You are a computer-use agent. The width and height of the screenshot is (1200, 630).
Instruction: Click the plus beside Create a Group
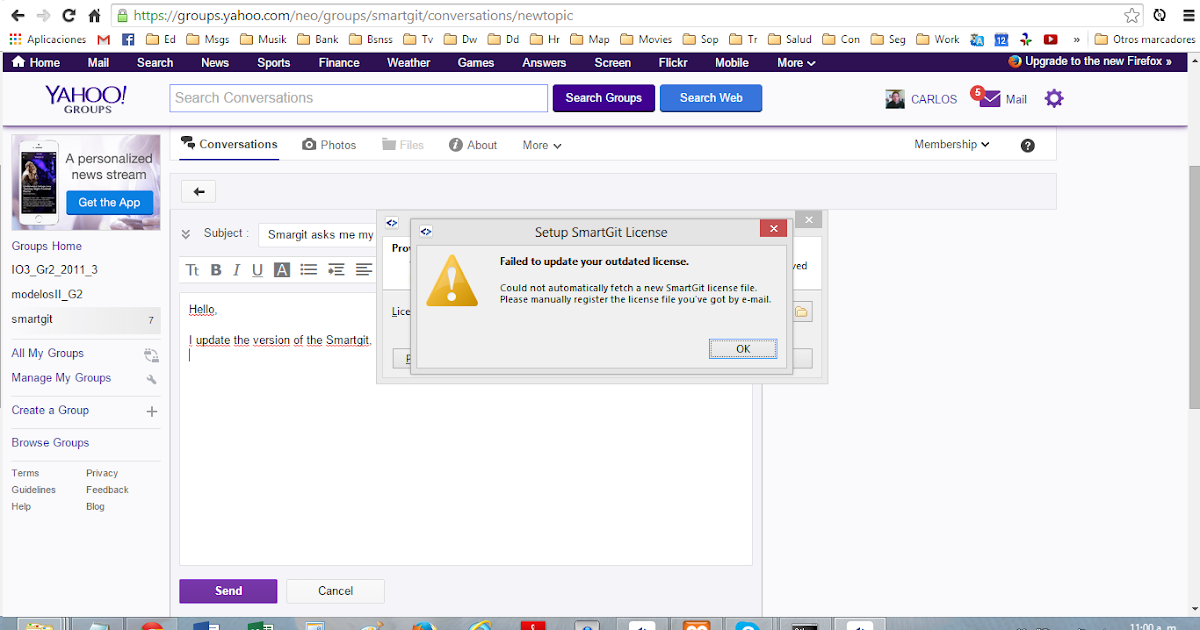152,411
